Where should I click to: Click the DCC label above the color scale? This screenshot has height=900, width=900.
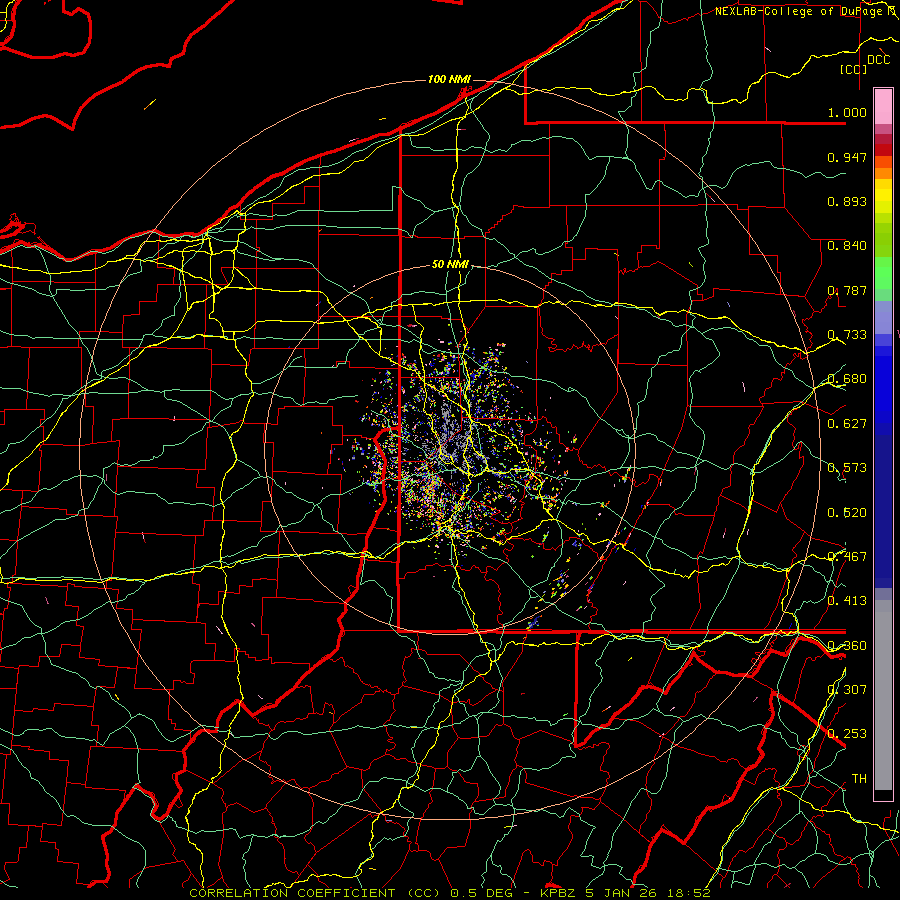(x=878, y=60)
